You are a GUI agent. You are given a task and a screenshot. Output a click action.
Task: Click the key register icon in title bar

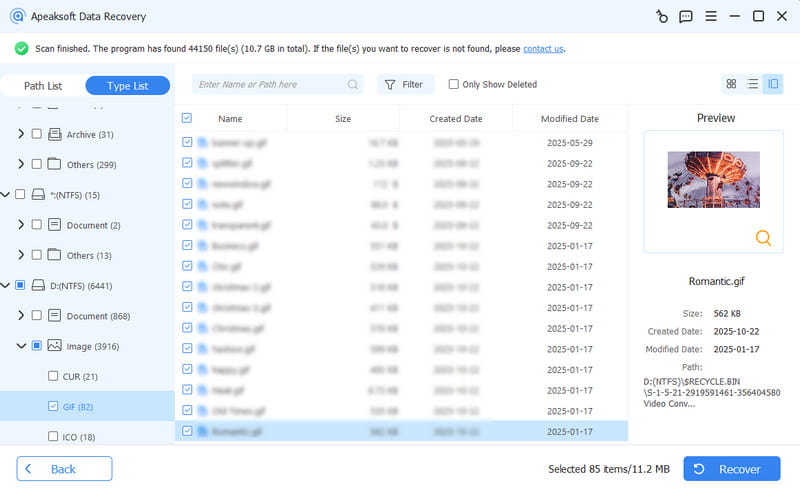661,16
